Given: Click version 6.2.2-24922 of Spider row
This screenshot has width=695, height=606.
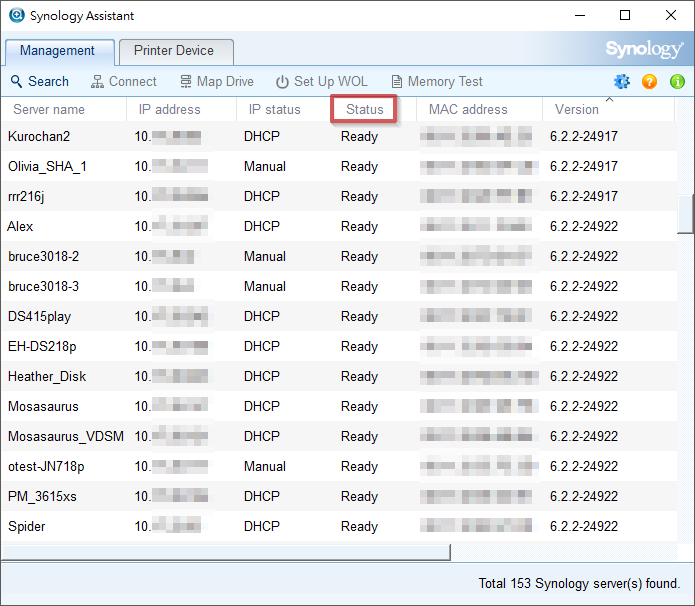Looking at the screenshot, I should 584,526.
